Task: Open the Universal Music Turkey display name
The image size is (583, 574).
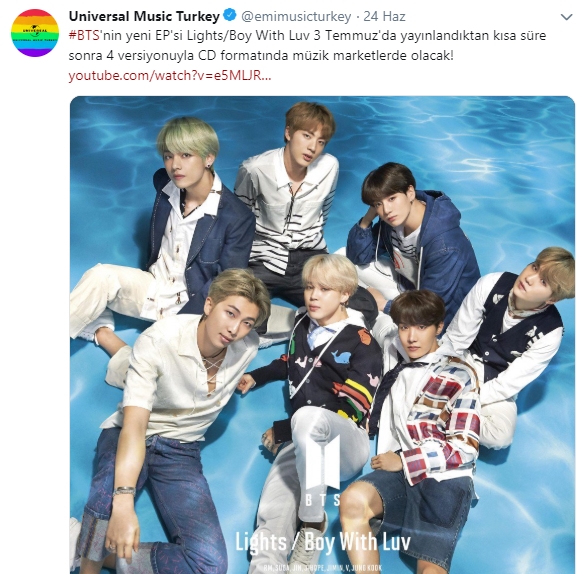Action: (x=144, y=16)
